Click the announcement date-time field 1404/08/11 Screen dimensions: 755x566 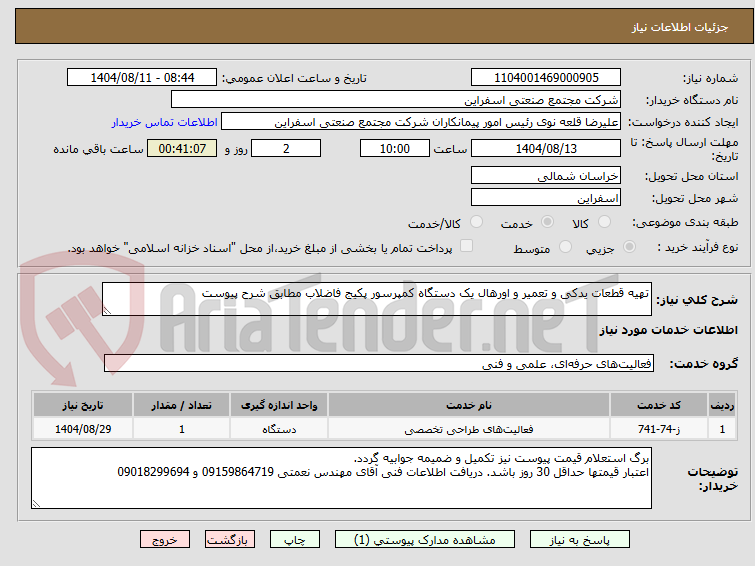pyautogui.click(x=142, y=78)
